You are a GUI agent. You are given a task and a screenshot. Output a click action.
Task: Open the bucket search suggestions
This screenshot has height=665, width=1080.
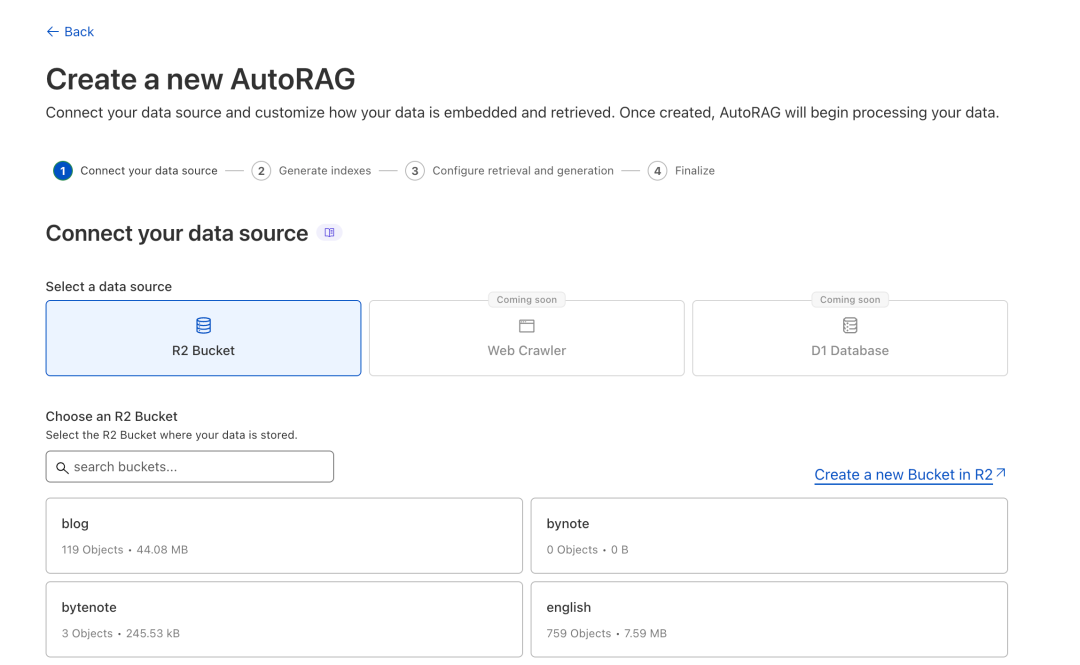click(190, 466)
